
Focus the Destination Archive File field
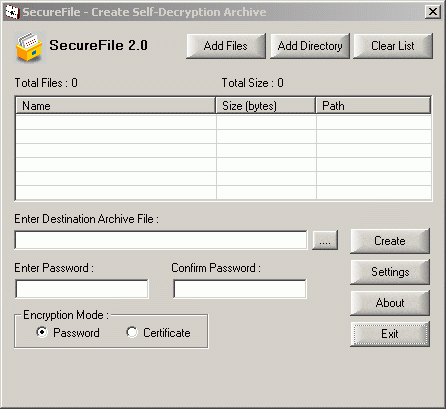(161, 240)
